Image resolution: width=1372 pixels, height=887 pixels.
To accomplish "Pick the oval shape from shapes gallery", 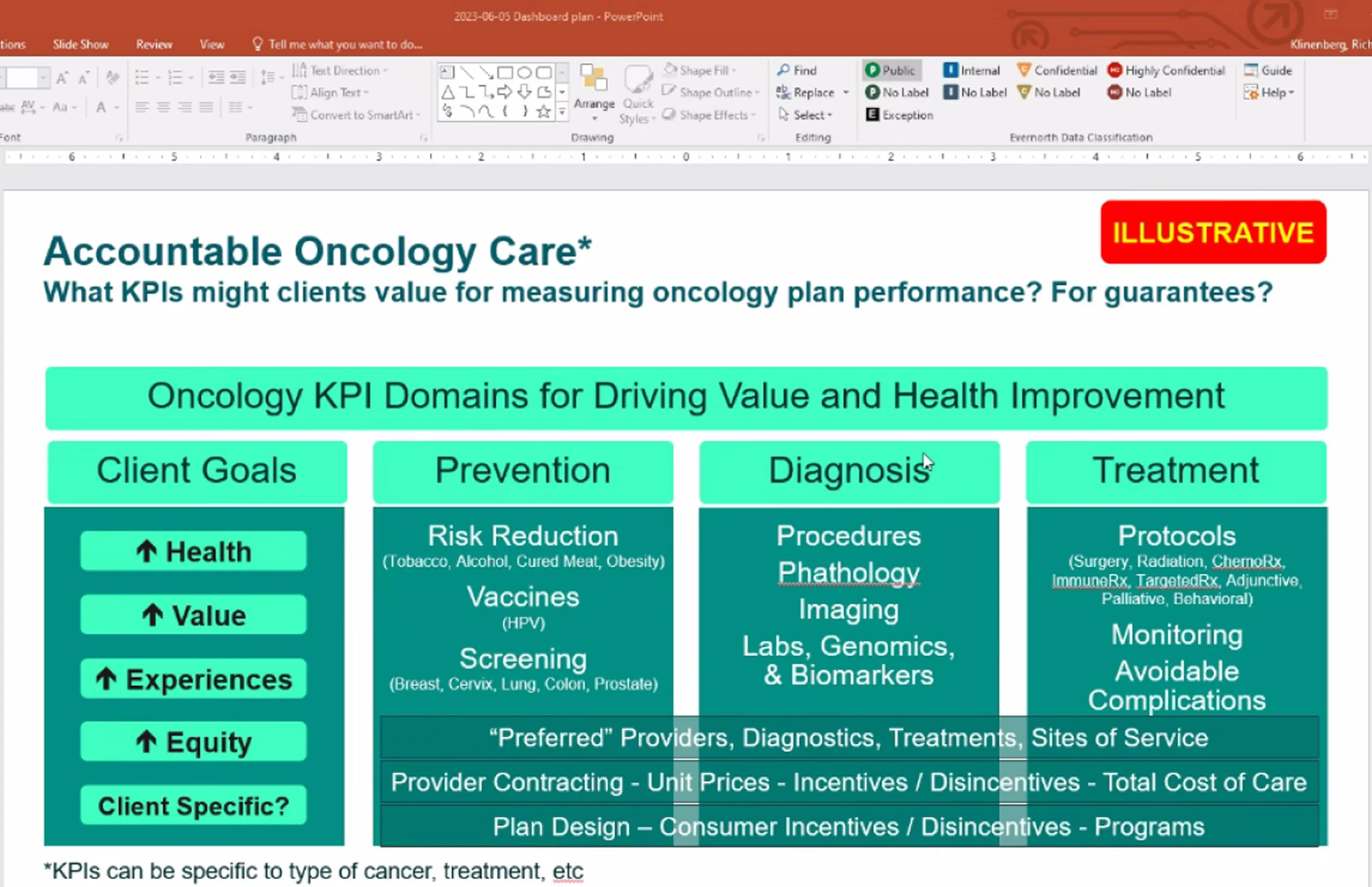I will click(524, 72).
